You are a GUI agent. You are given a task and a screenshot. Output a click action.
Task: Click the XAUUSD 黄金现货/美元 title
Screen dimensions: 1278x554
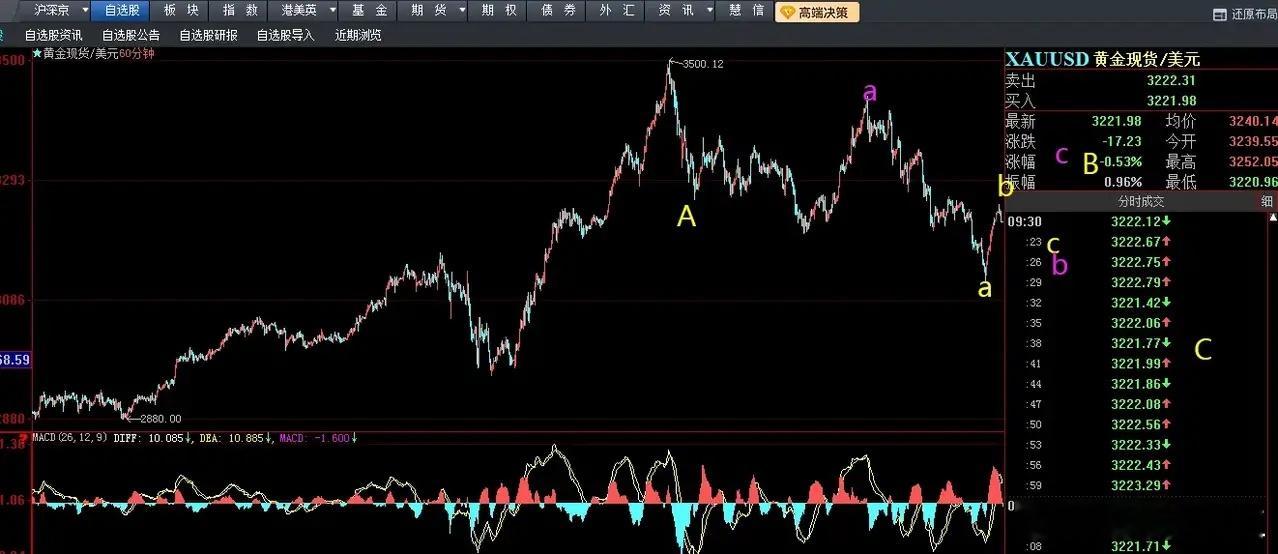click(x=1103, y=59)
